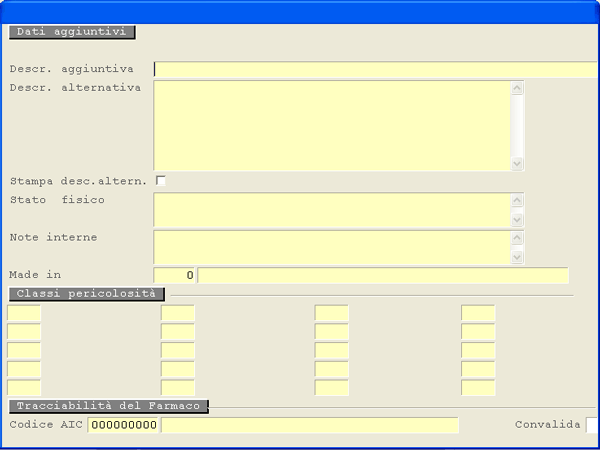The width and height of the screenshot is (600, 450).
Task: Focus the Note interne text box
Action: [x=331, y=247]
